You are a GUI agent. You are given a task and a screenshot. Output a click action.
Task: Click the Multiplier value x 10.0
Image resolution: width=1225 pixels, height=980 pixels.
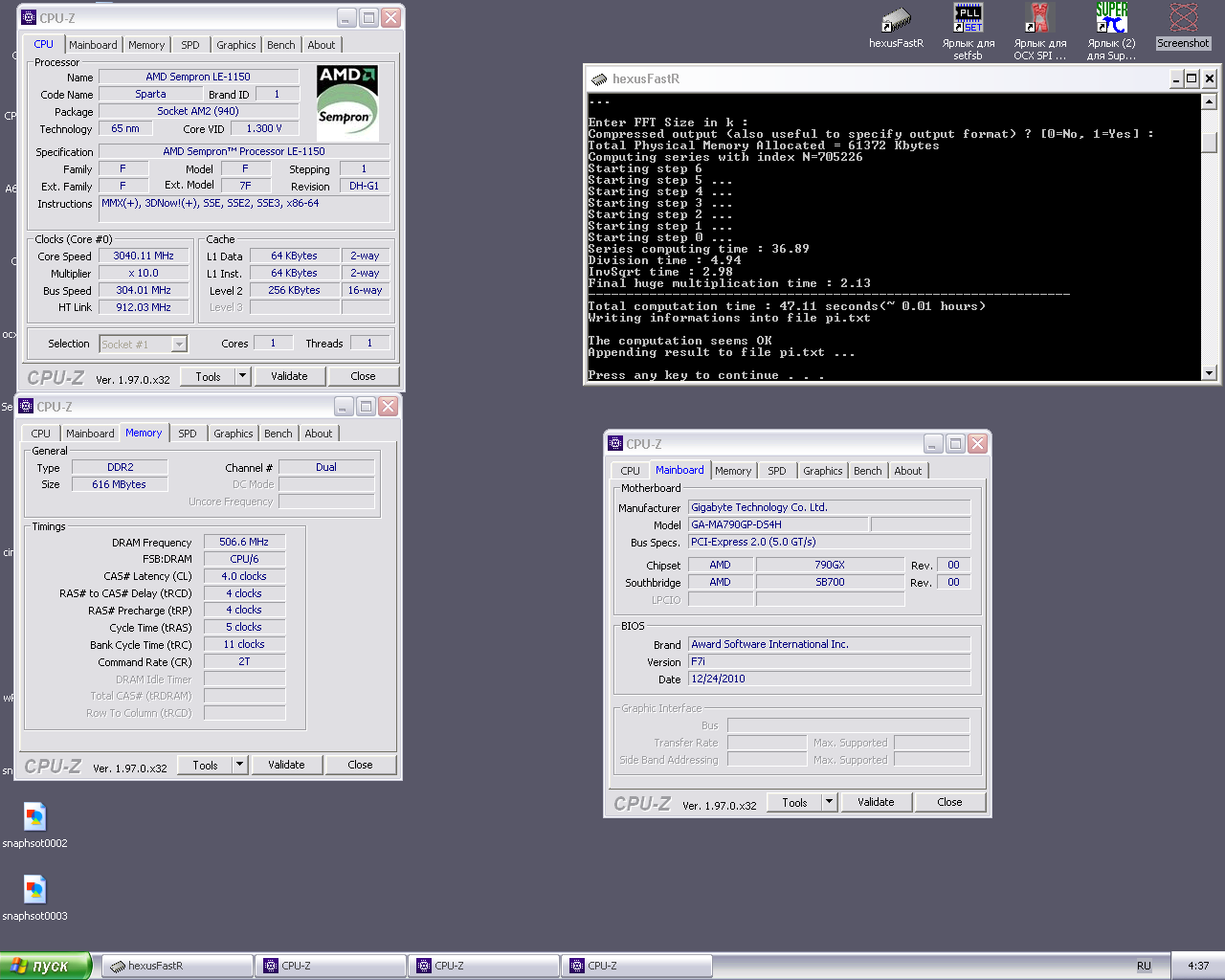point(144,273)
